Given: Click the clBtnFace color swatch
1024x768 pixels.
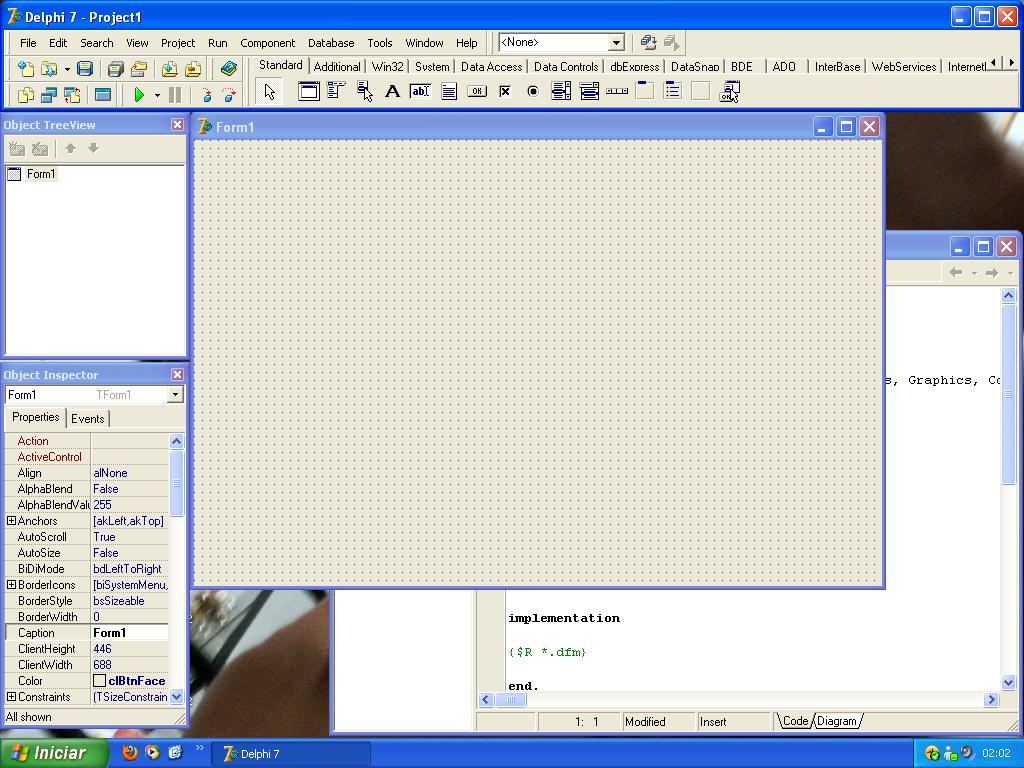Looking at the screenshot, I should 99,680.
